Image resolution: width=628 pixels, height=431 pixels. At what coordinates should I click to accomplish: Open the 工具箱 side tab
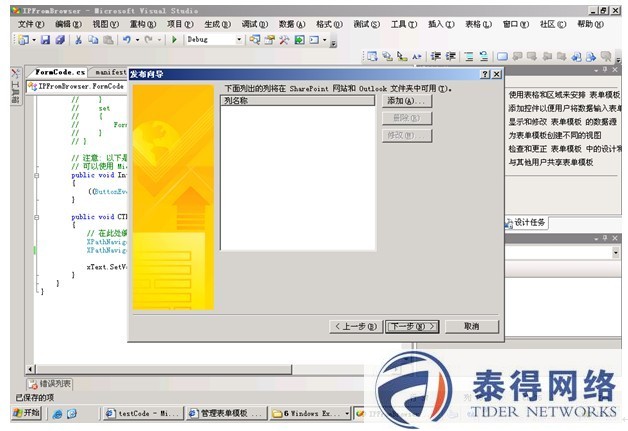[15, 85]
